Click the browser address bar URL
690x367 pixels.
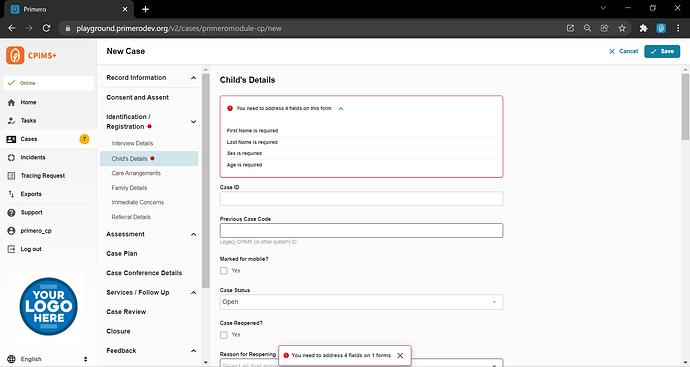click(x=179, y=29)
